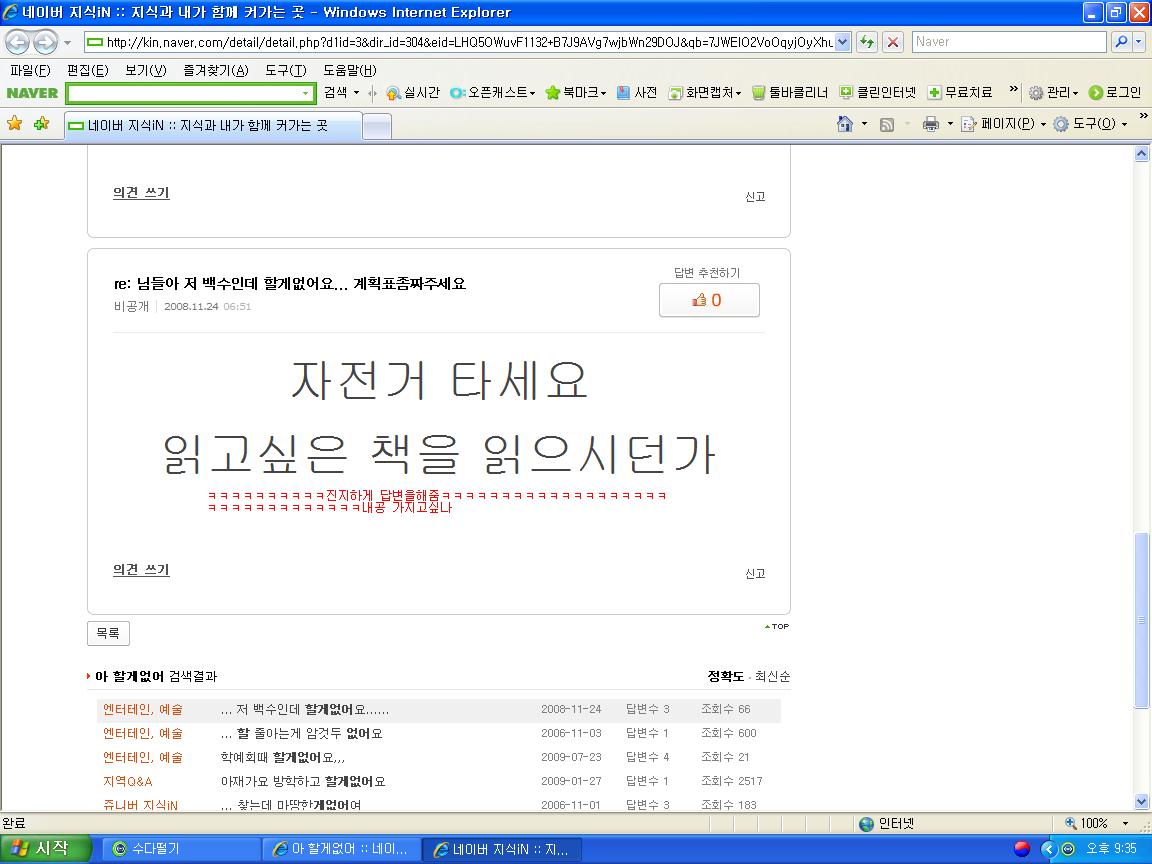1152x864 pixels.
Task: Open the 페이지(P) dropdown menu
Action: (1003, 123)
